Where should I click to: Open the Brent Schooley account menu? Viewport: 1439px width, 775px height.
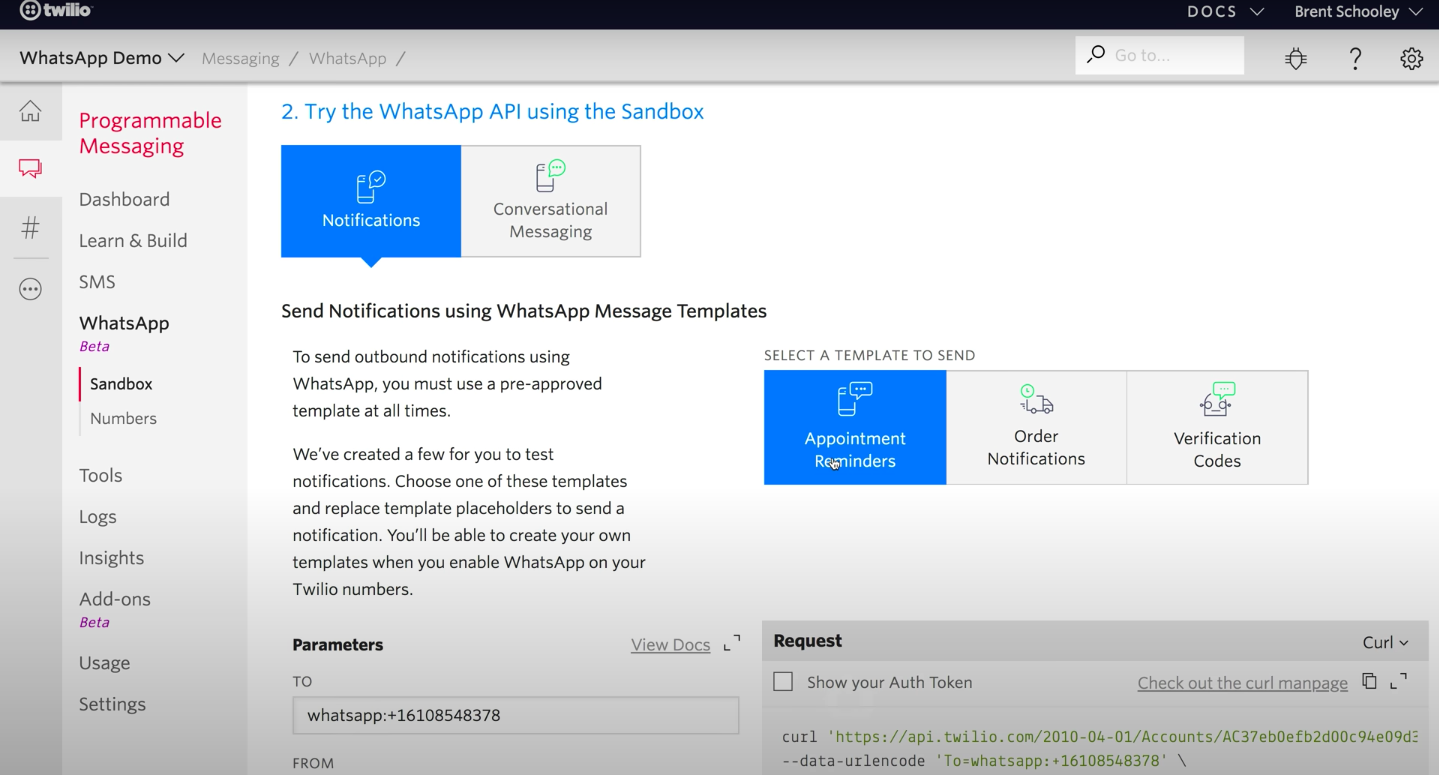1357,12
